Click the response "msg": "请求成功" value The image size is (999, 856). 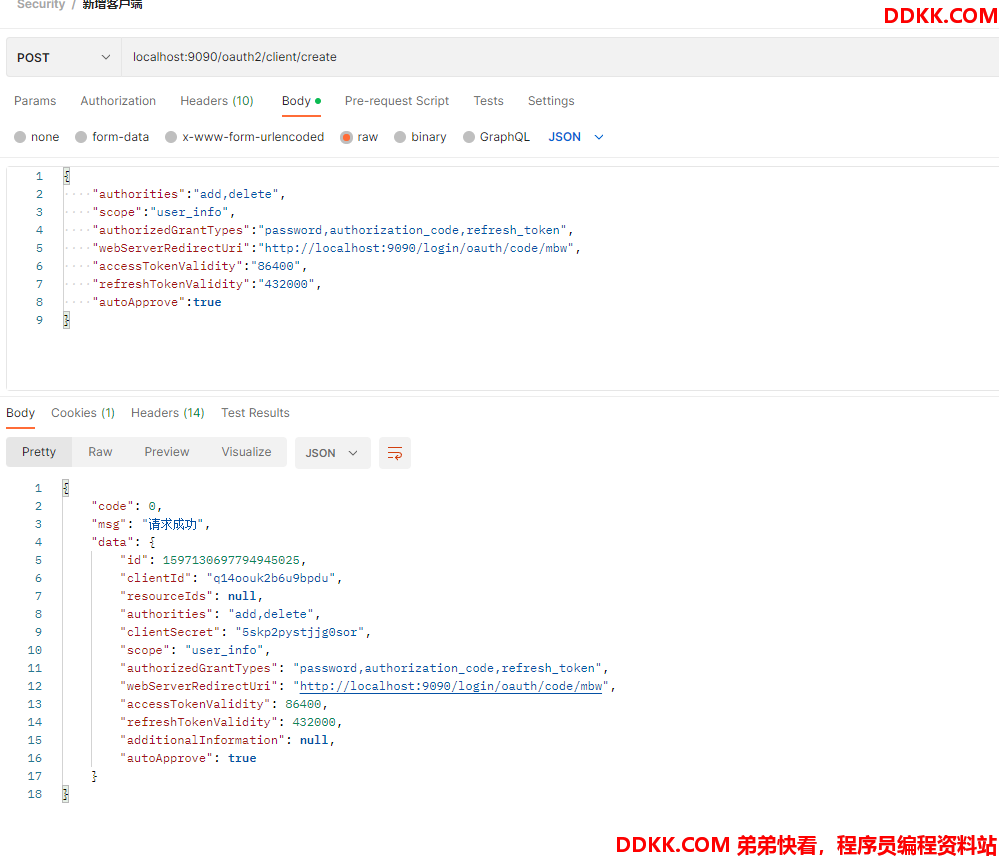(172, 524)
